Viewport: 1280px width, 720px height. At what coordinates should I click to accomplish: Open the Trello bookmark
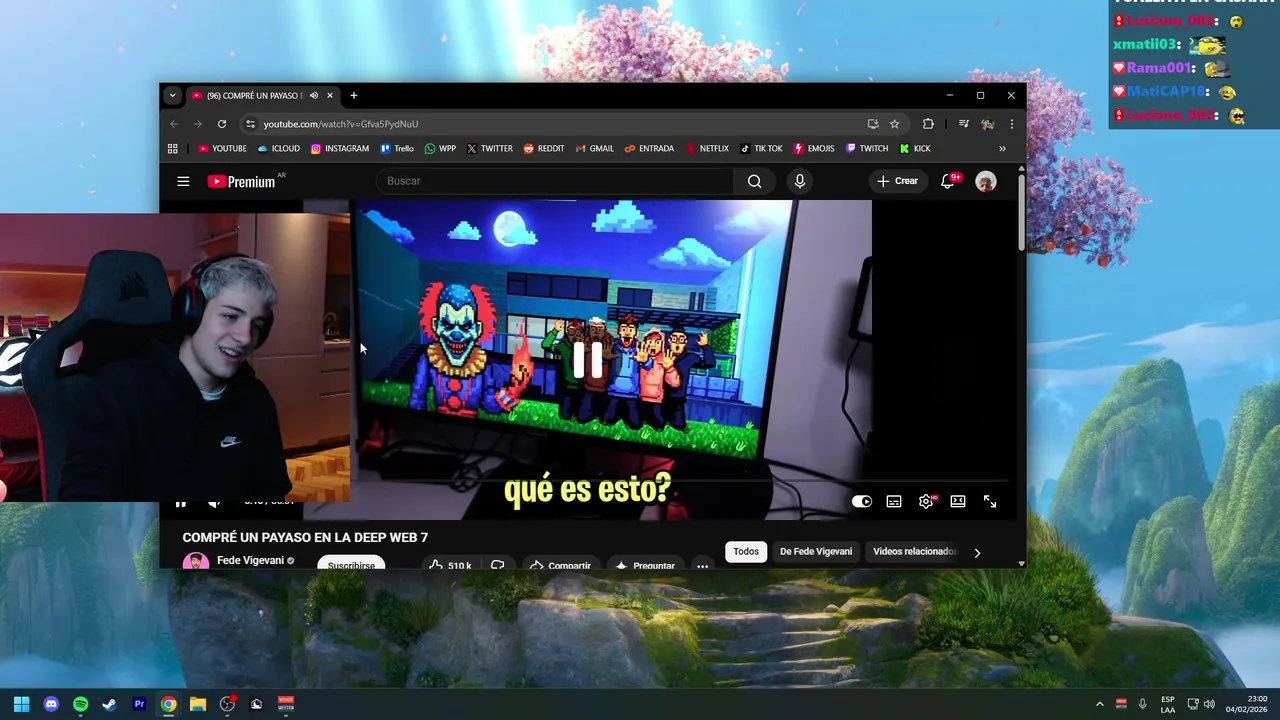(x=397, y=149)
